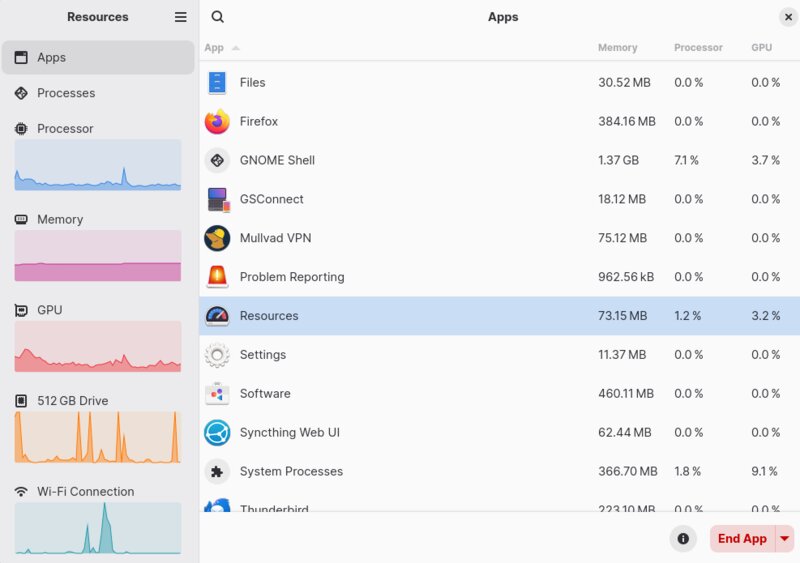
Task: Click the 512 GB Drive icon
Action: [x=21, y=401]
